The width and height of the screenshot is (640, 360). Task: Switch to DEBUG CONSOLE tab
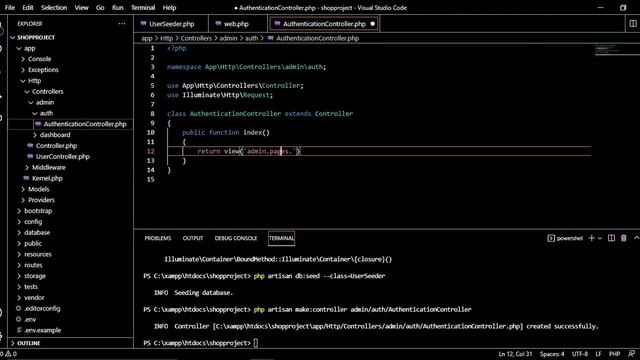[x=236, y=238]
